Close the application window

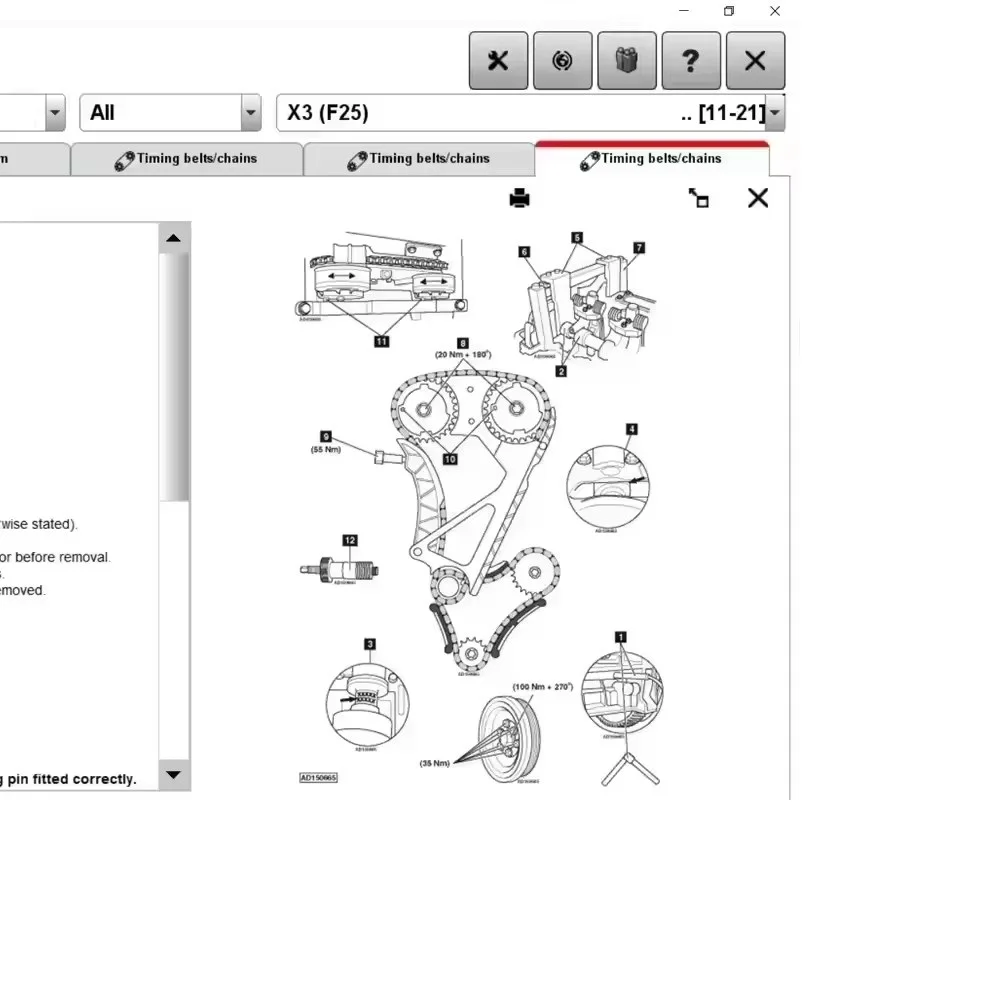775,11
